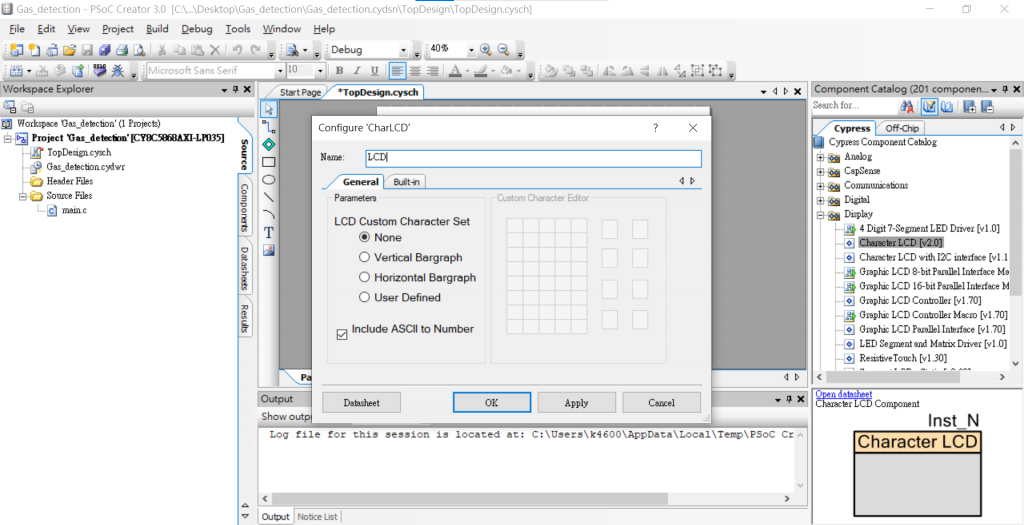The width and height of the screenshot is (1024, 525).
Task: Click the Datasheet button
Action: coord(362,403)
